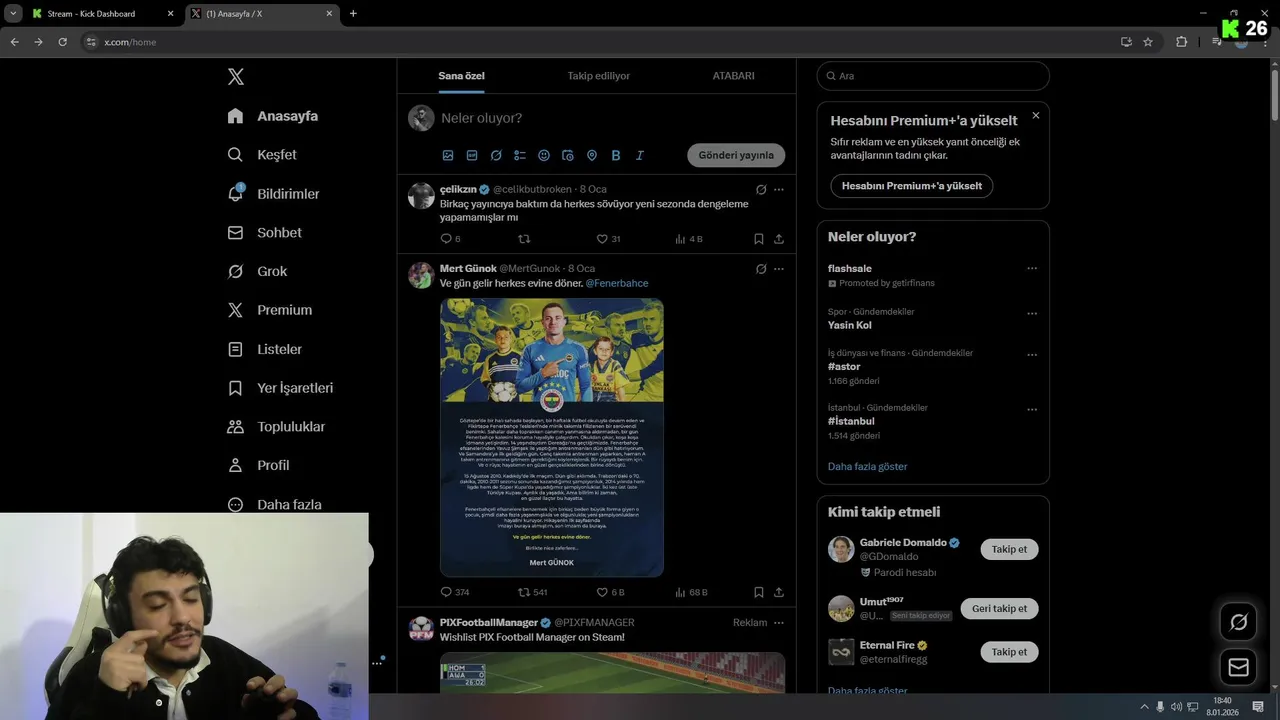The height and width of the screenshot is (720, 1280).
Task: Like çelikzın's post
Action: click(602, 239)
